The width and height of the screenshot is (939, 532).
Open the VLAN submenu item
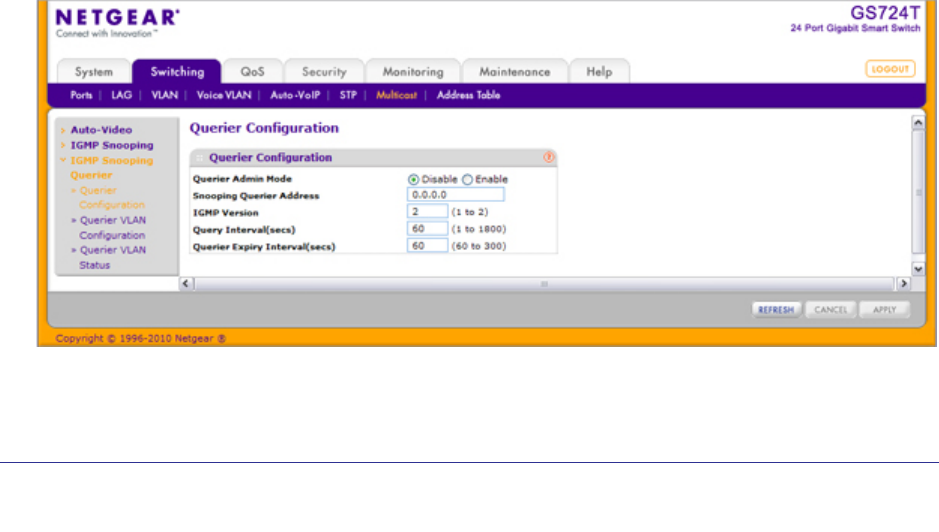(164, 95)
